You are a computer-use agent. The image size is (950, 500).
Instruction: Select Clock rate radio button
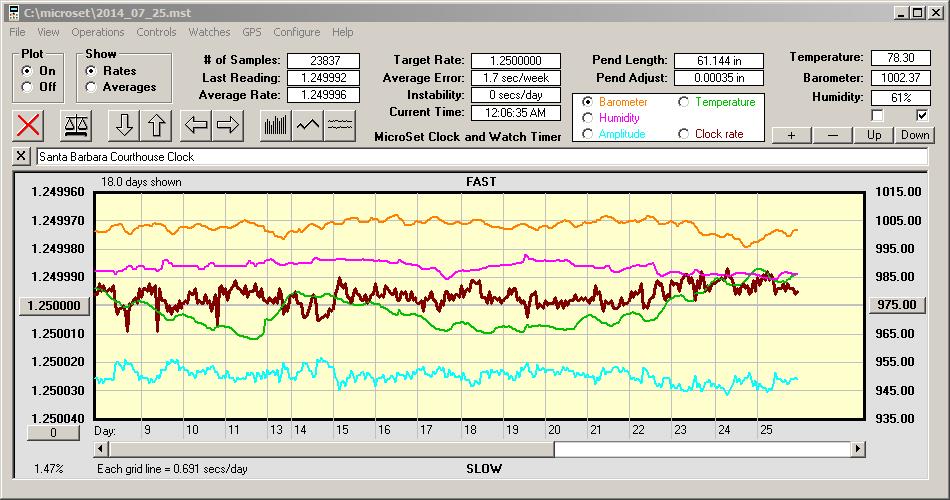tap(683, 134)
